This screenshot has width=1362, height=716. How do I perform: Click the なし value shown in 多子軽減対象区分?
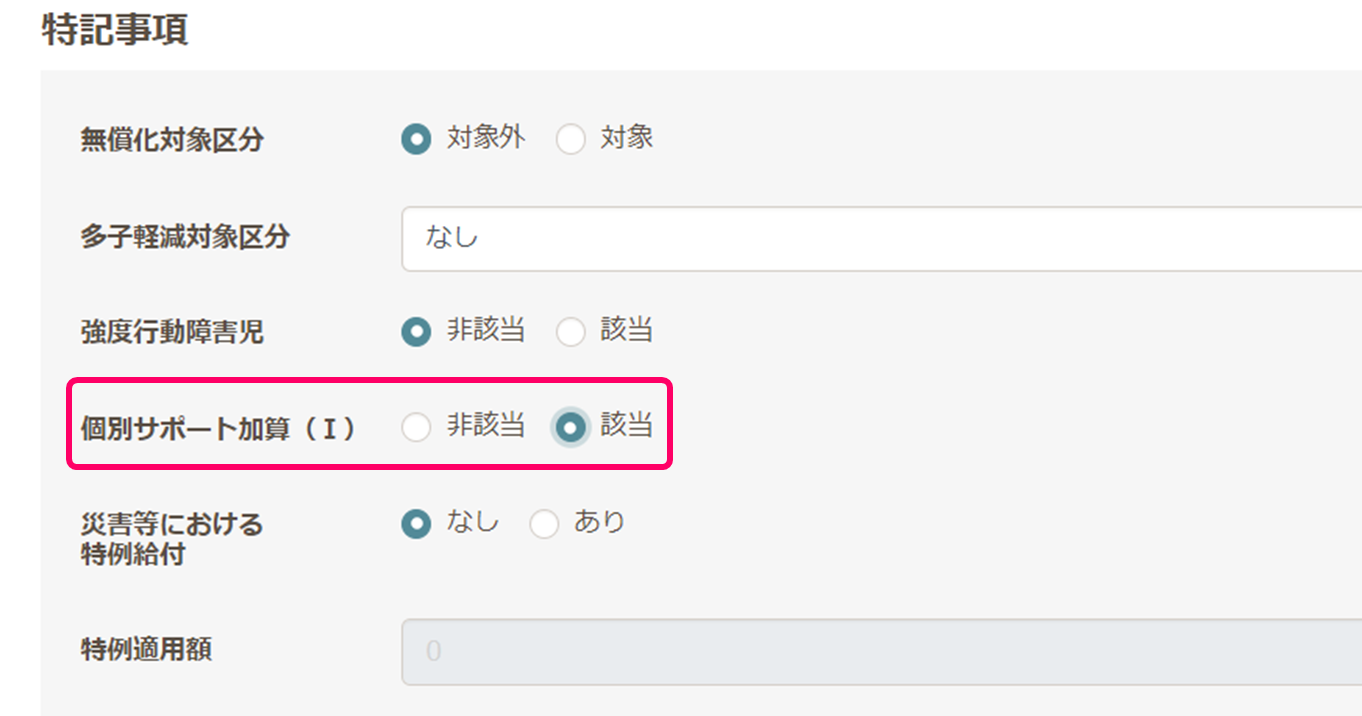(x=452, y=238)
